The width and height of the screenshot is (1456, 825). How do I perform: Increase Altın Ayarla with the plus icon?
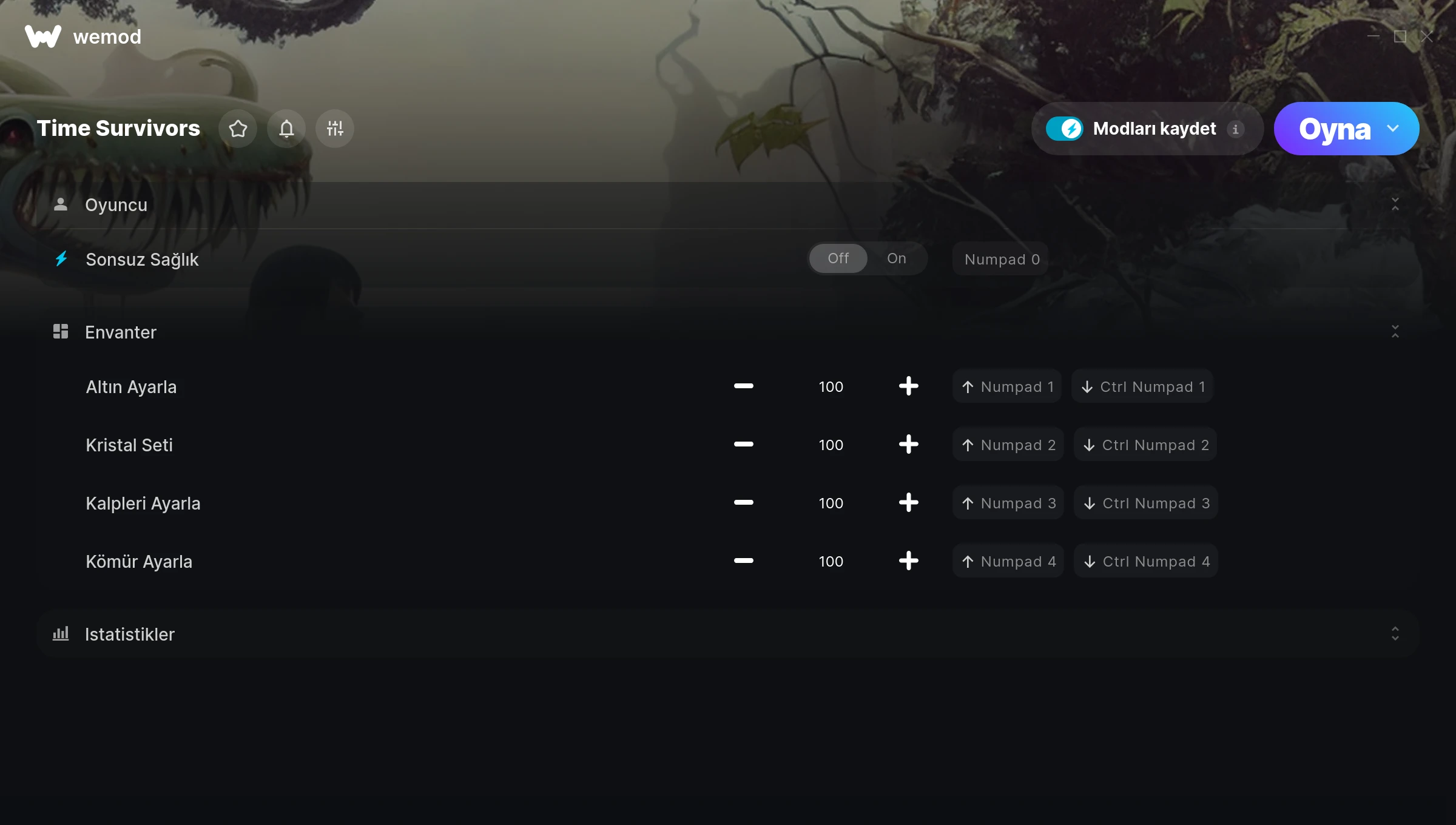[908, 386]
